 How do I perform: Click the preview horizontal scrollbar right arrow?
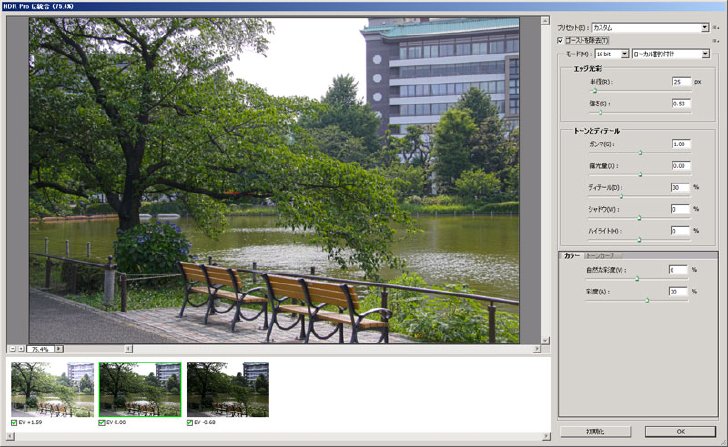(537, 349)
